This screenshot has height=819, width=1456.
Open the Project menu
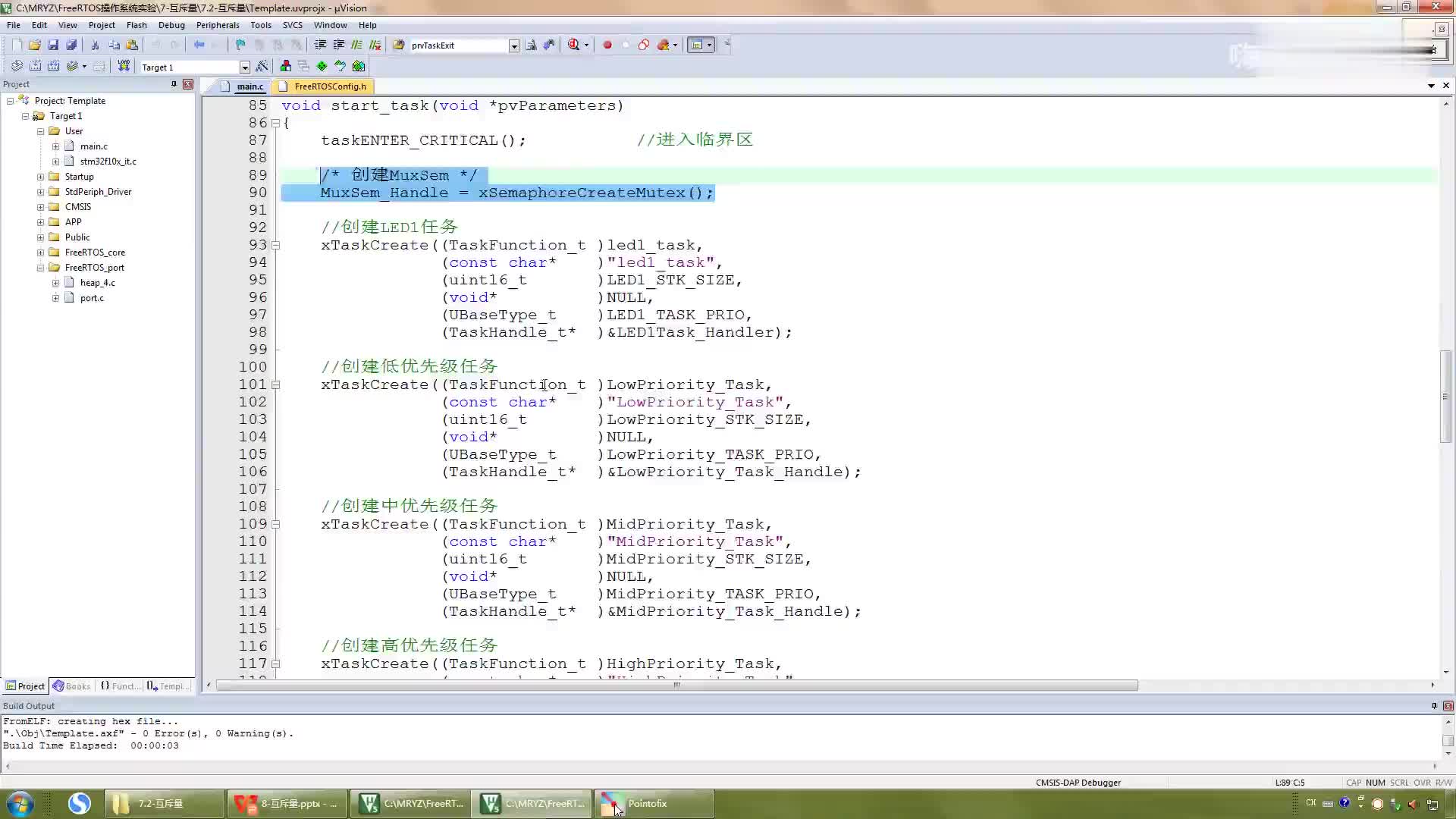102,25
